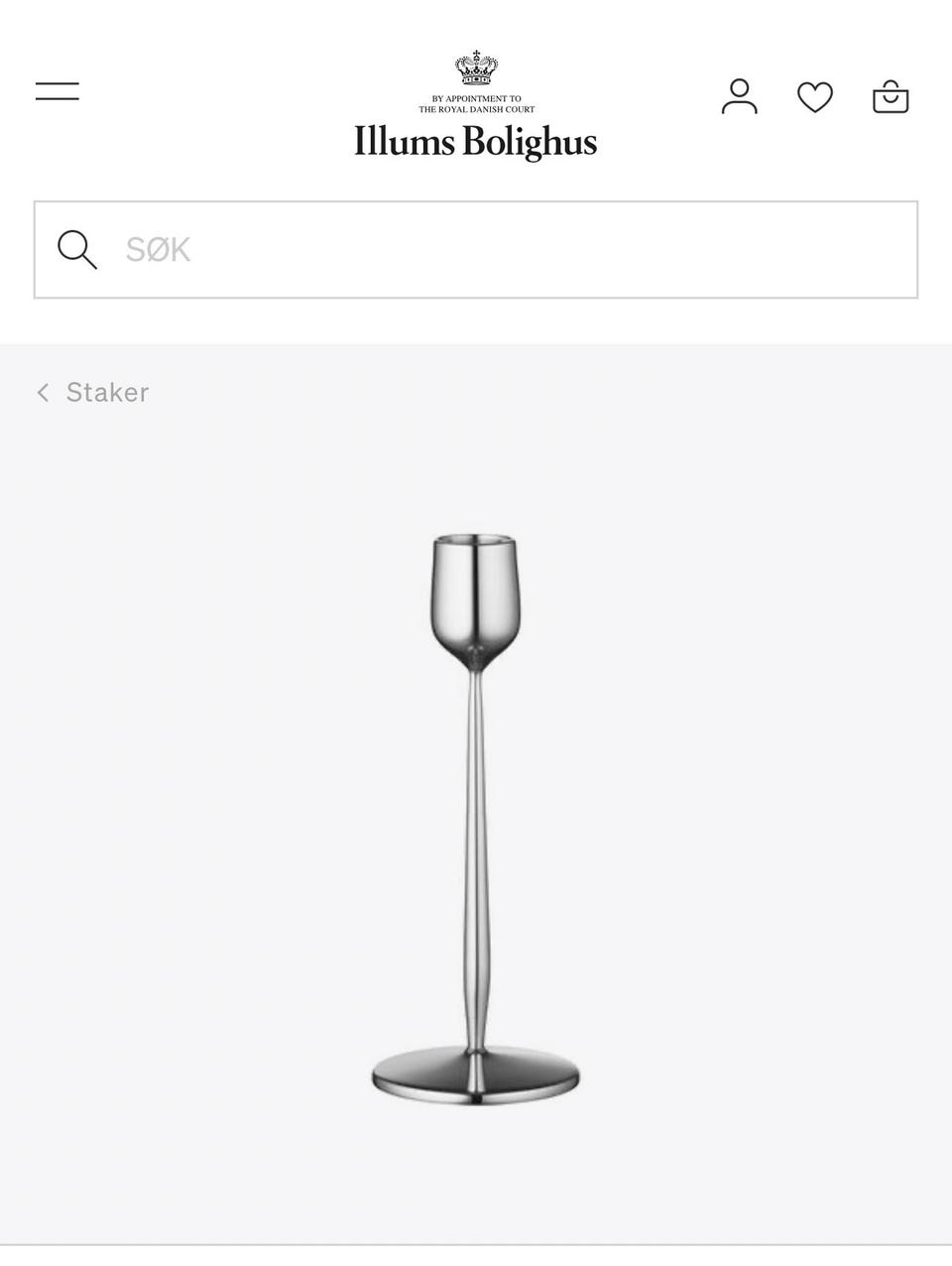Click the magnifying glass search icon
952x1266 pixels.
[x=76, y=250]
